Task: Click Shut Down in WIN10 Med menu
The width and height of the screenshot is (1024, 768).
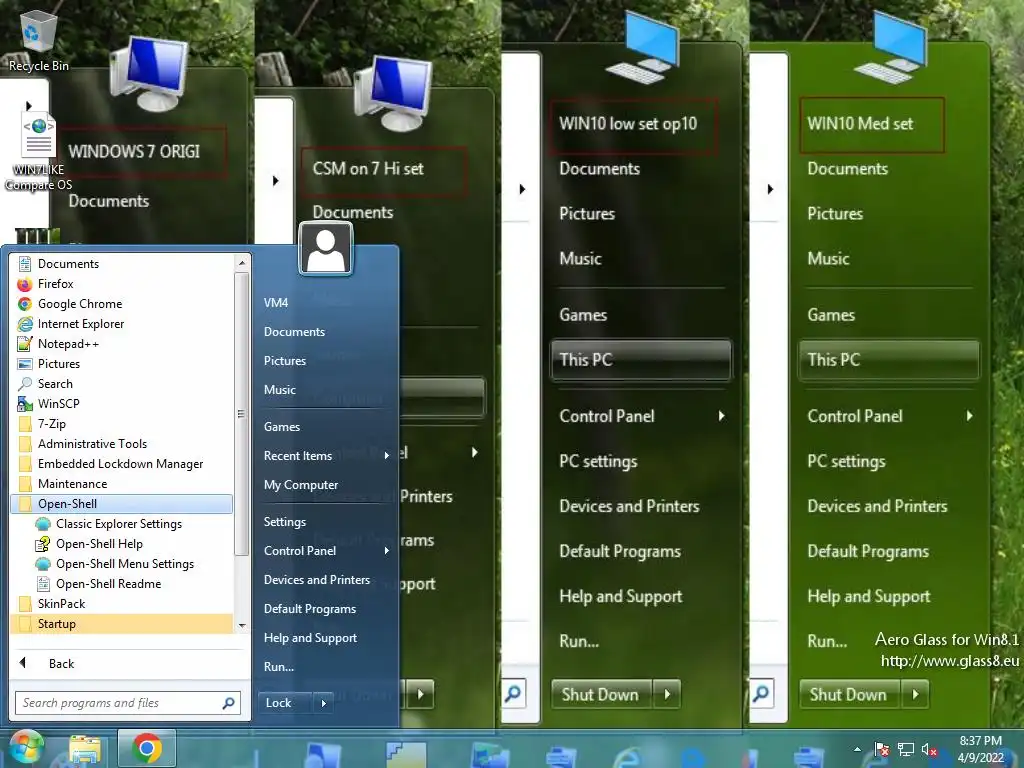Action: coord(850,694)
